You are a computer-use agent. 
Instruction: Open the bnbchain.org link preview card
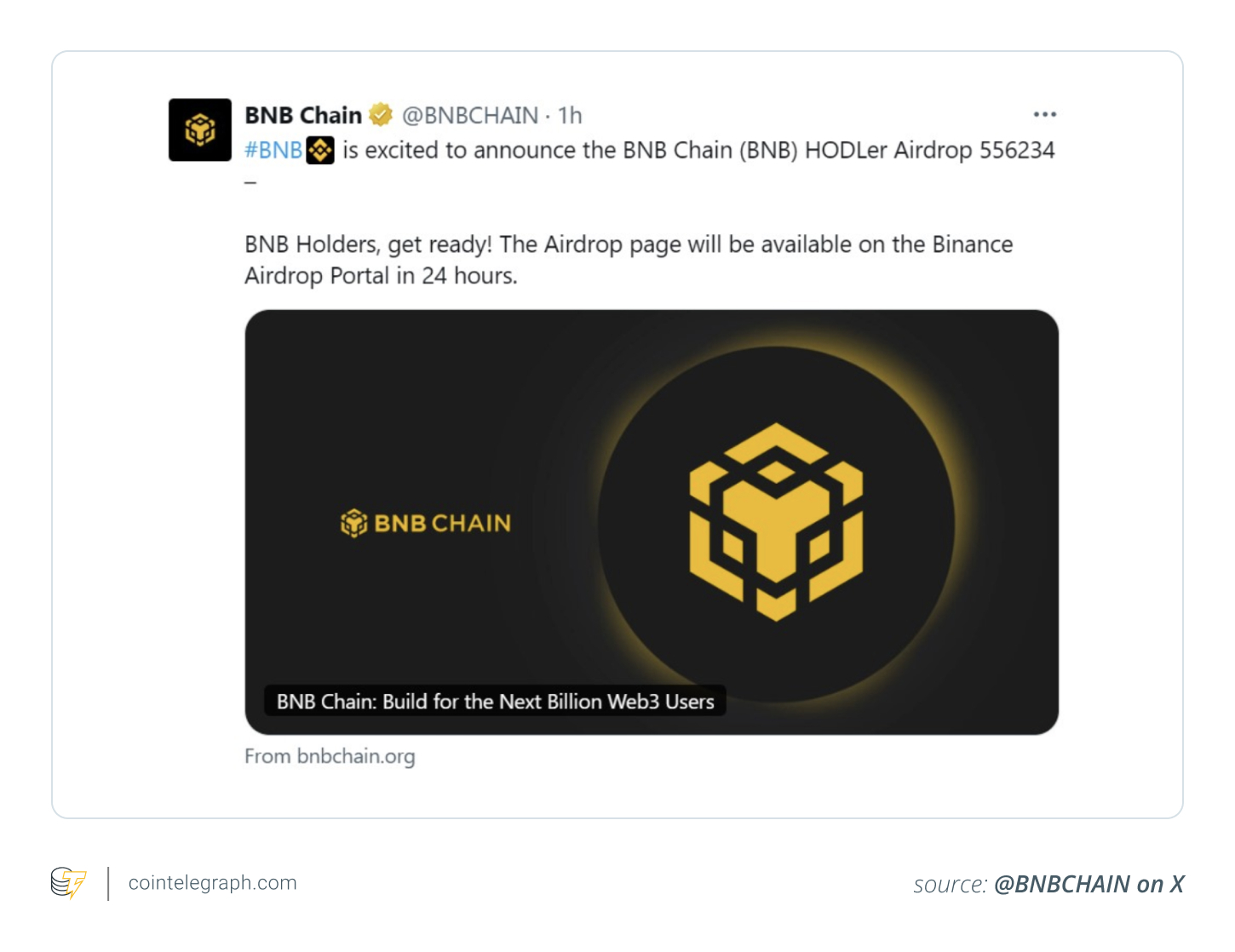click(x=652, y=522)
